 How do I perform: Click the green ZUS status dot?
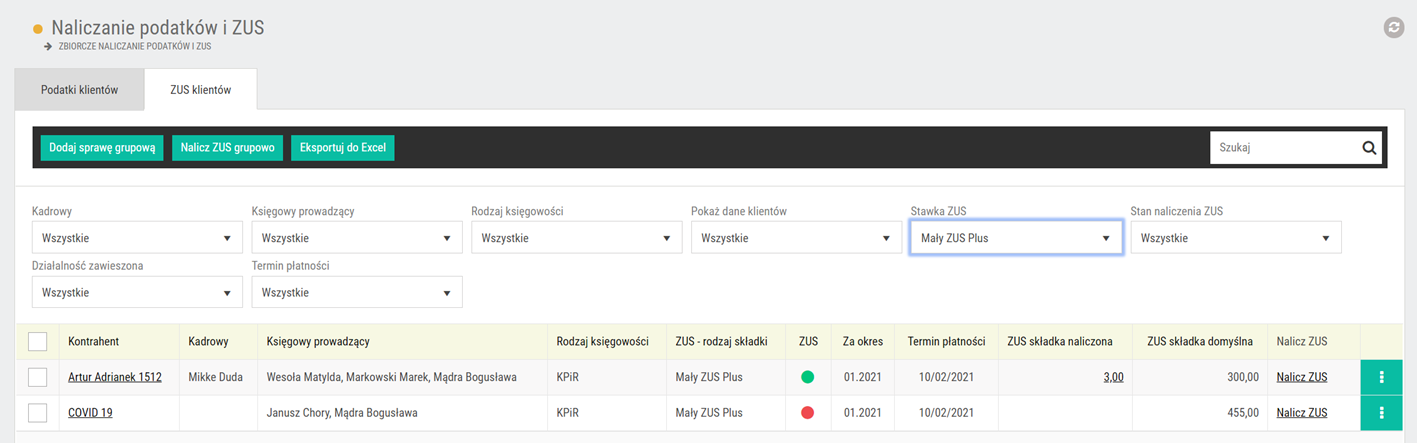point(808,377)
